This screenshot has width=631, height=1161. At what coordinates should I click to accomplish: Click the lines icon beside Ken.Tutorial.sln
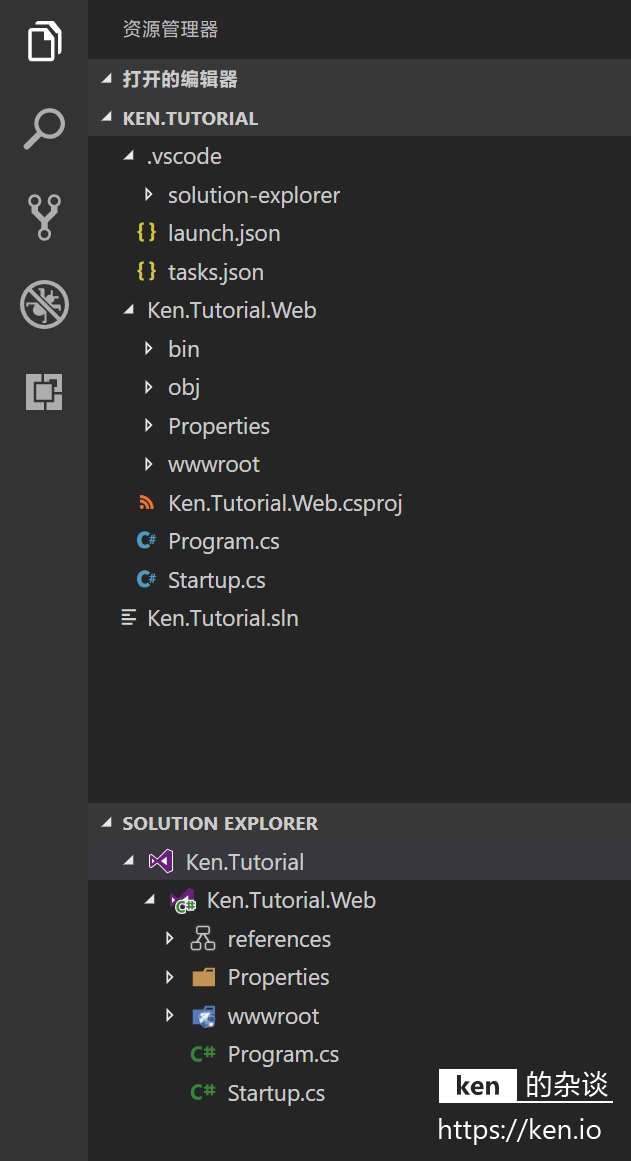(x=129, y=618)
